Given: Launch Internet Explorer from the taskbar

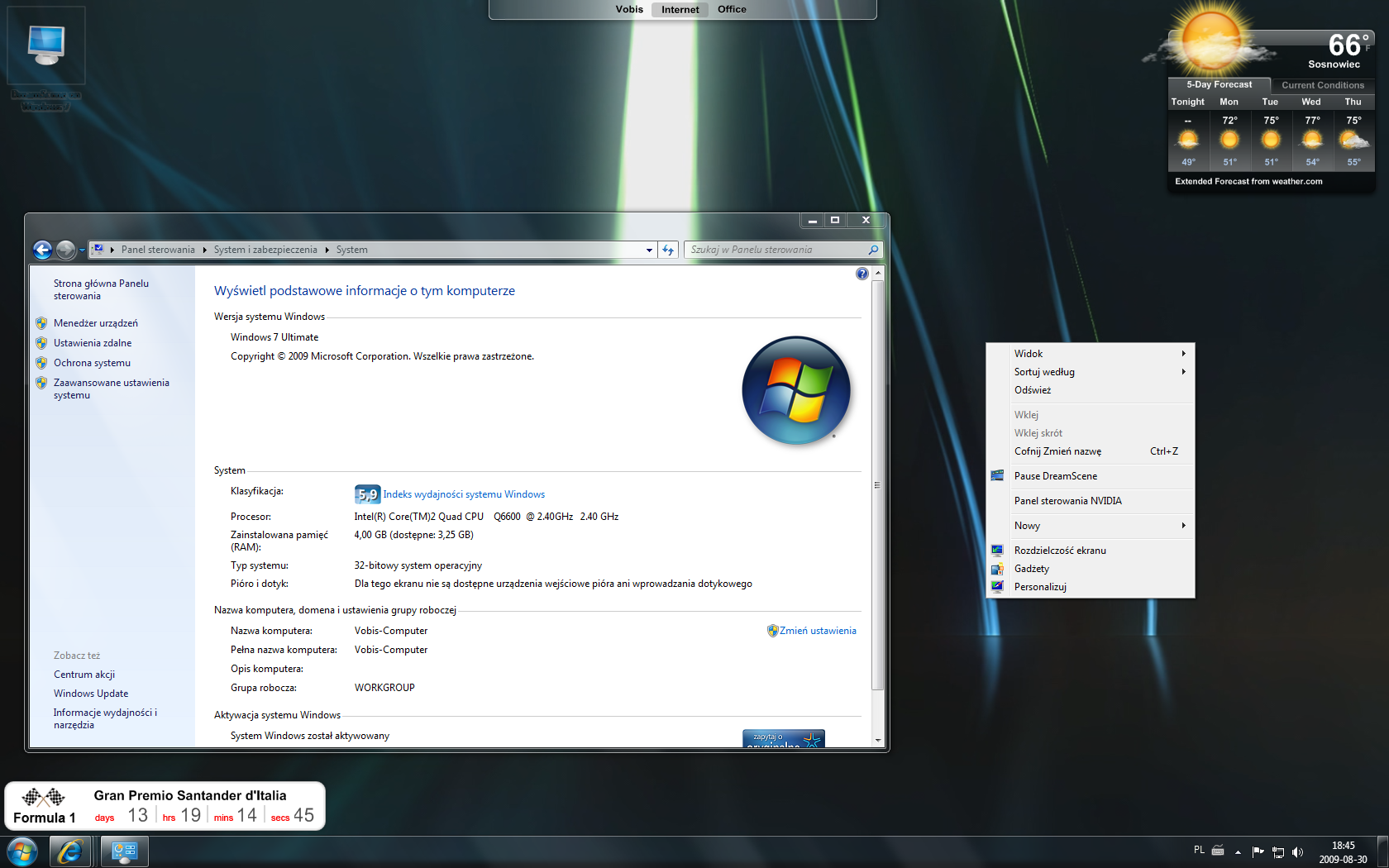Looking at the screenshot, I should [x=70, y=851].
